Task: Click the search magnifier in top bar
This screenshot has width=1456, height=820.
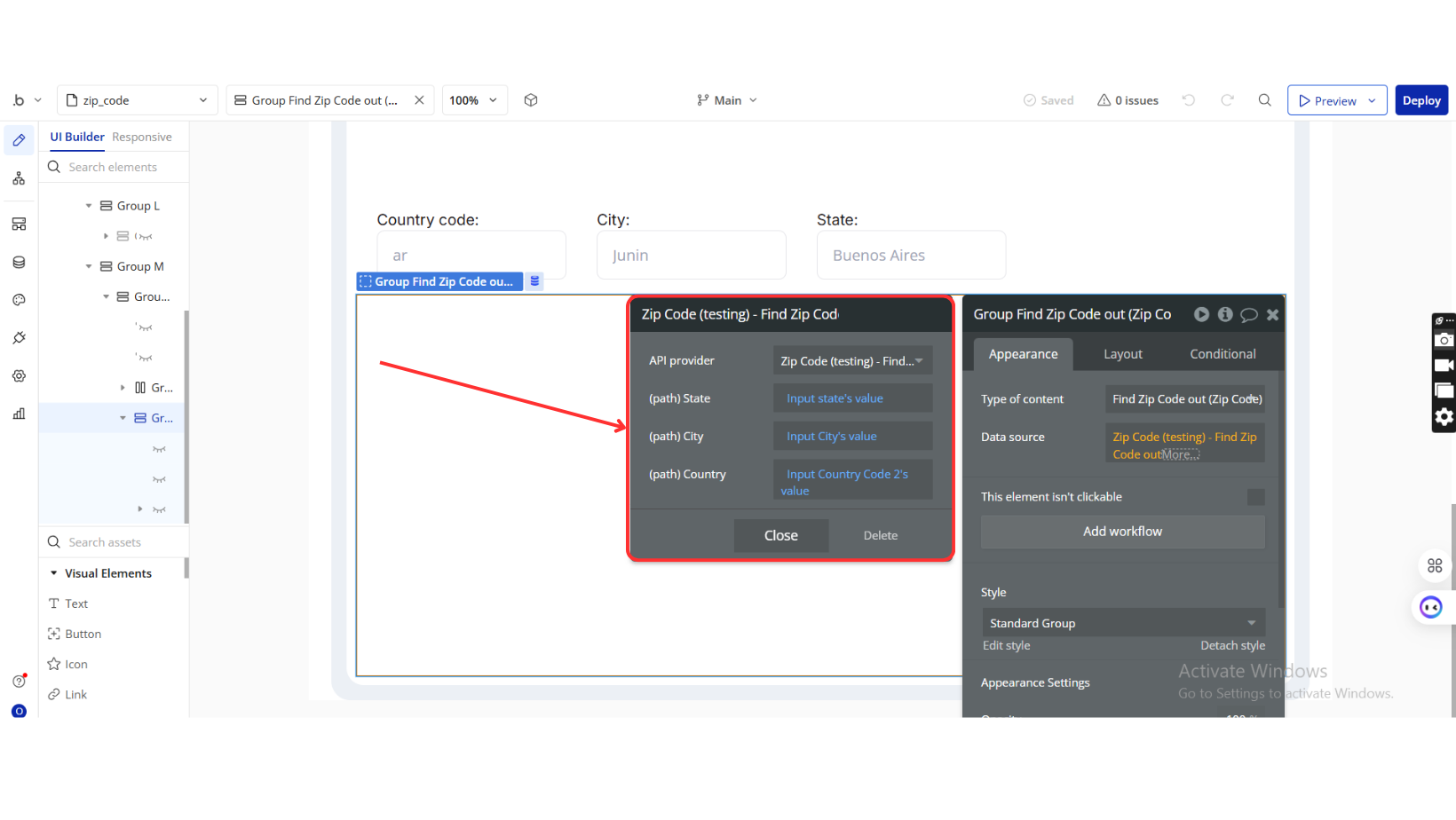Action: point(1264,100)
